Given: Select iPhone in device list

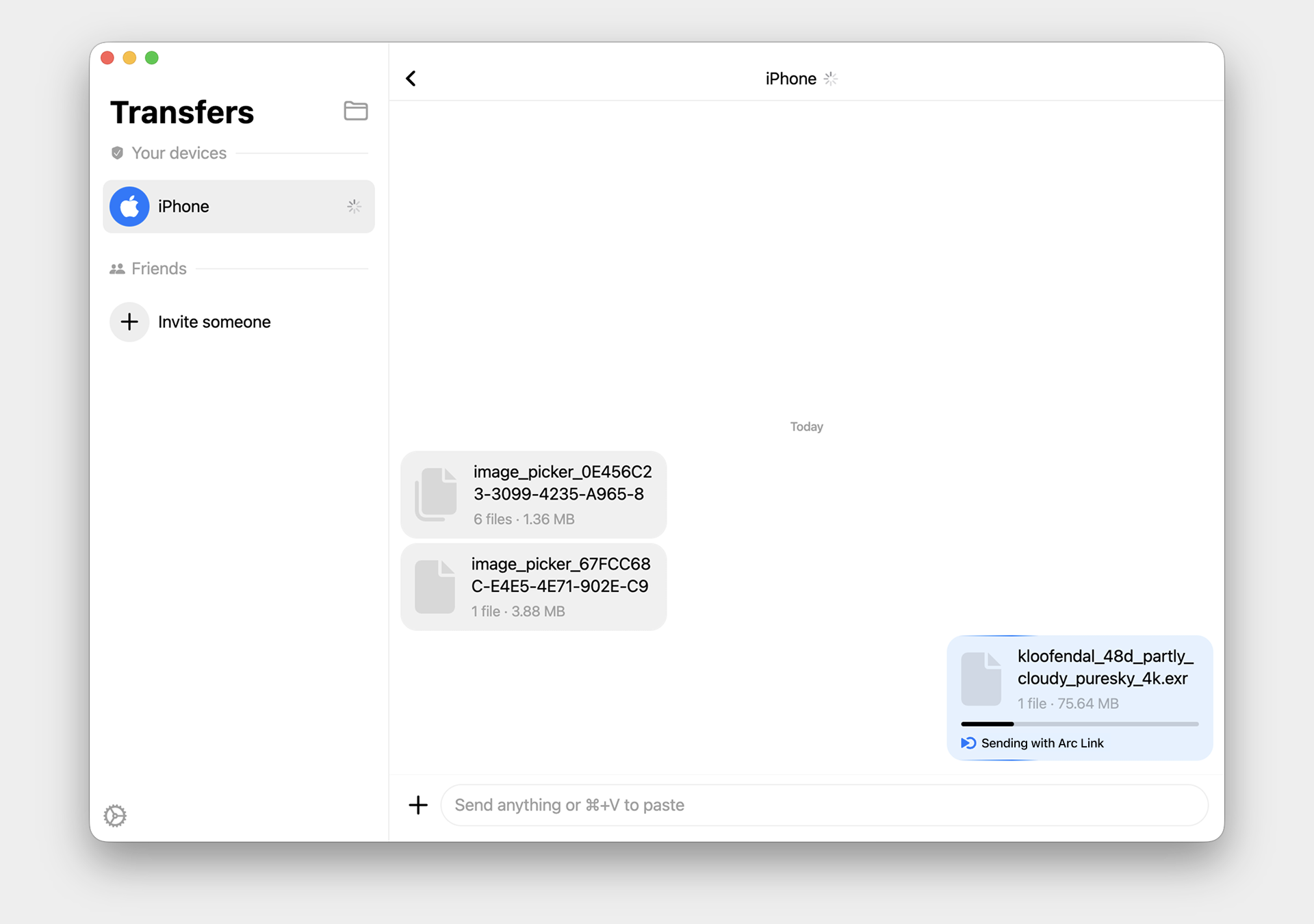Looking at the screenshot, I should [239, 206].
